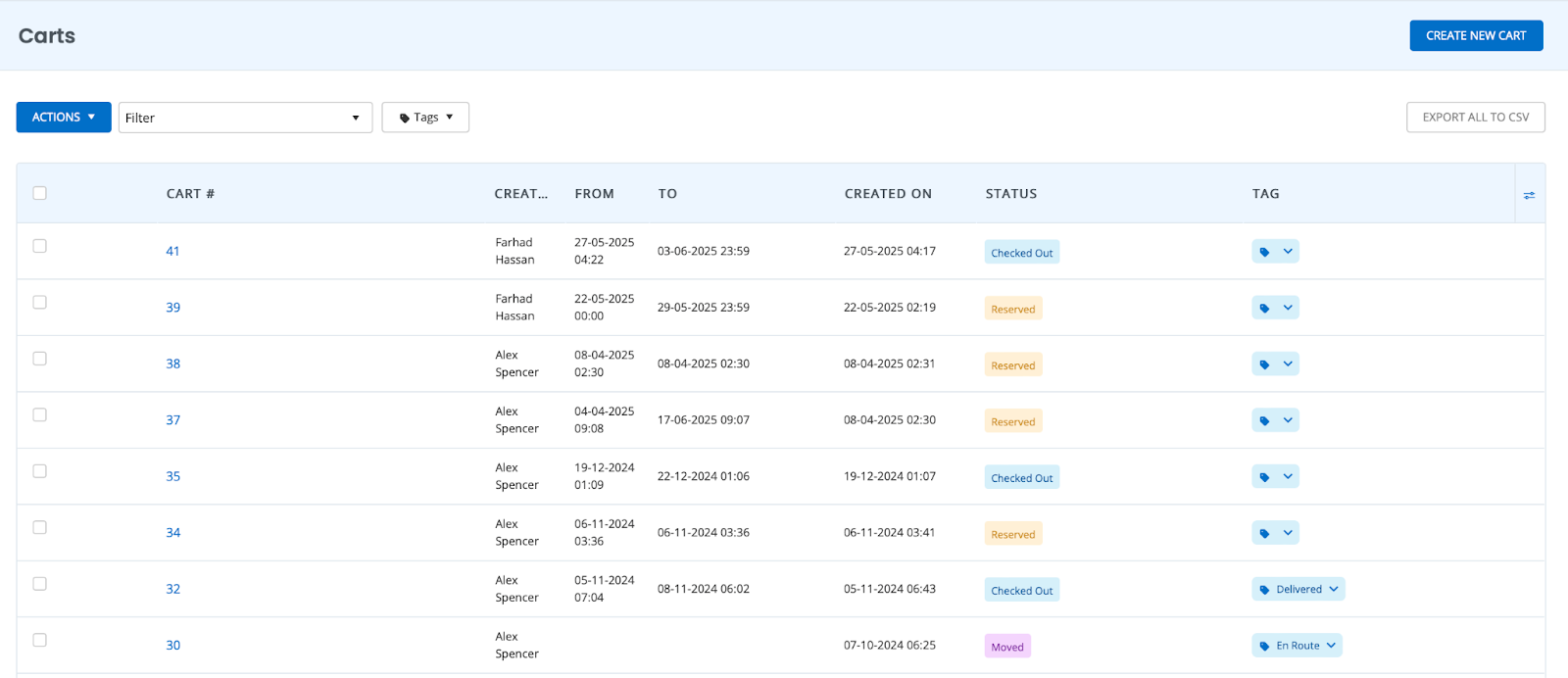
Task: Open cart number 34 link
Action: point(172,533)
